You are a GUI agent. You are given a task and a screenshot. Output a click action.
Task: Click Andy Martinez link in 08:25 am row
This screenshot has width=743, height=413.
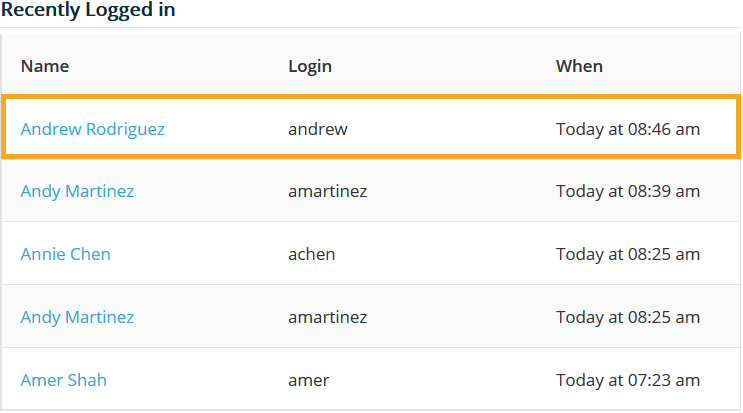click(x=77, y=317)
